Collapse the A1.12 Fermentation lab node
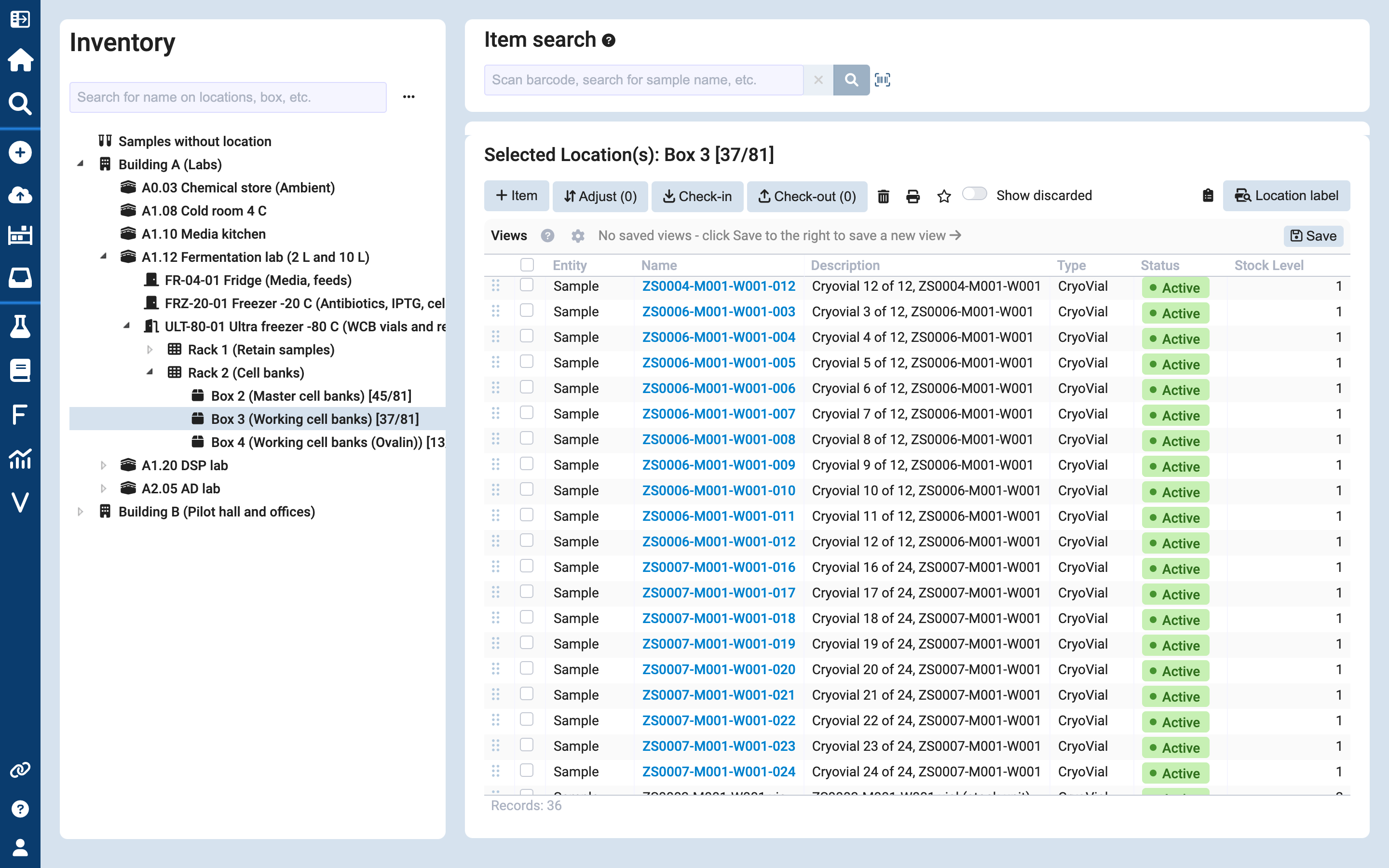Screen dimensions: 1389x868 pos(103,257)
